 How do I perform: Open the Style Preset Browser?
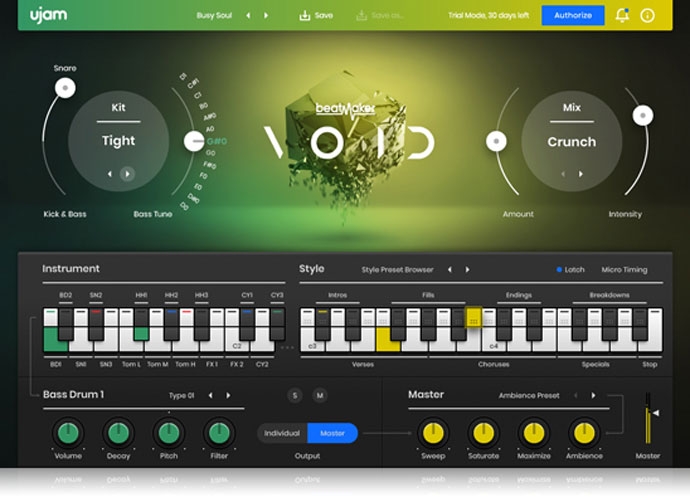pyautogui.click(x=397, y=269)
